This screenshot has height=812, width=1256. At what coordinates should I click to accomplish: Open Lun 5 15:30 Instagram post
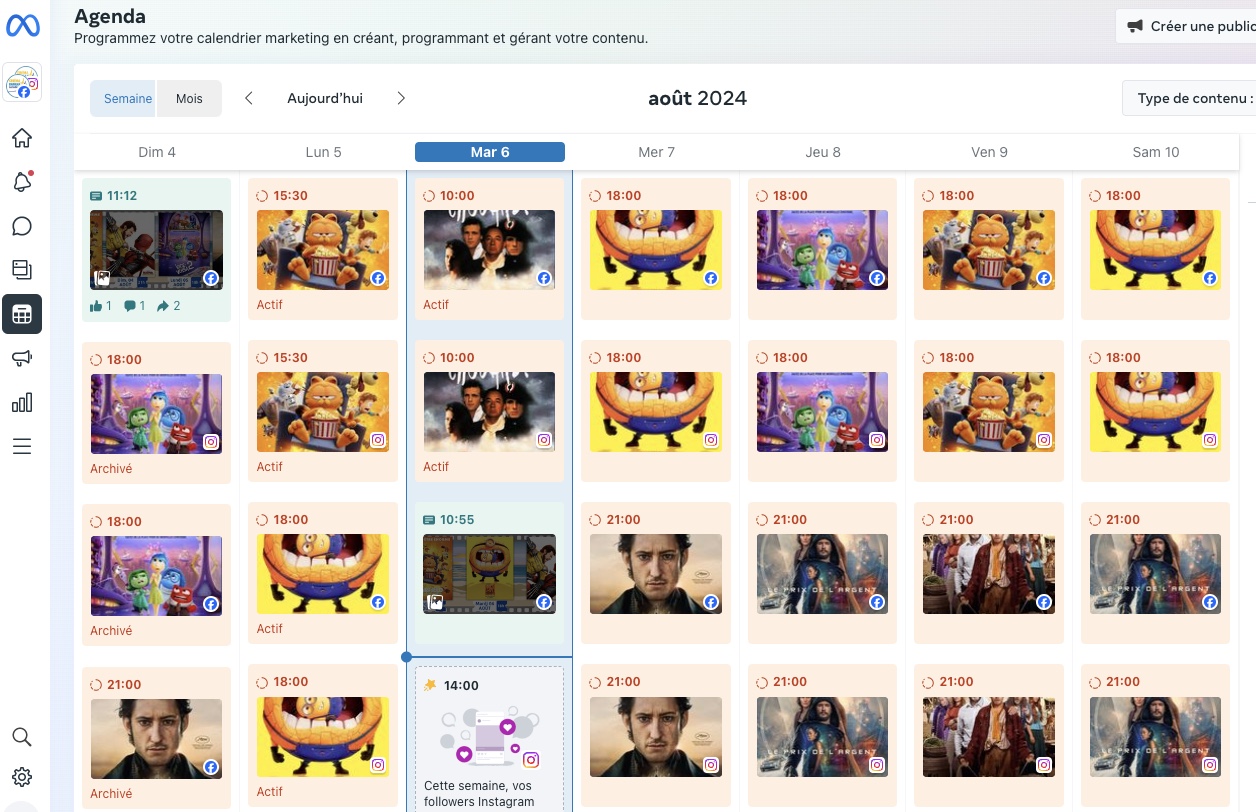click(x=323, y=411)
